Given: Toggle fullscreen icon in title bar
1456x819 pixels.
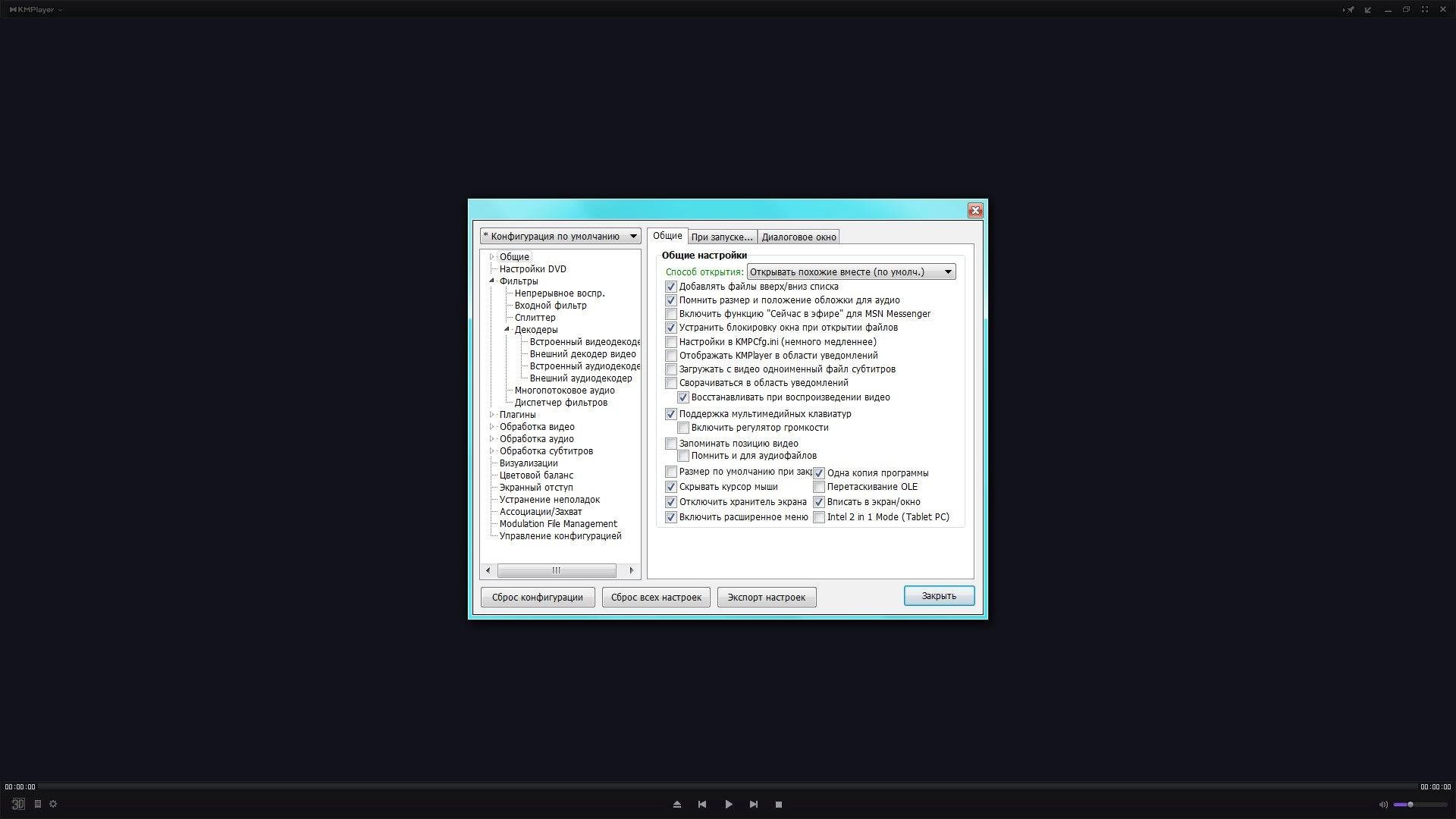Looking at the screenshot, I should point(1425,10).
